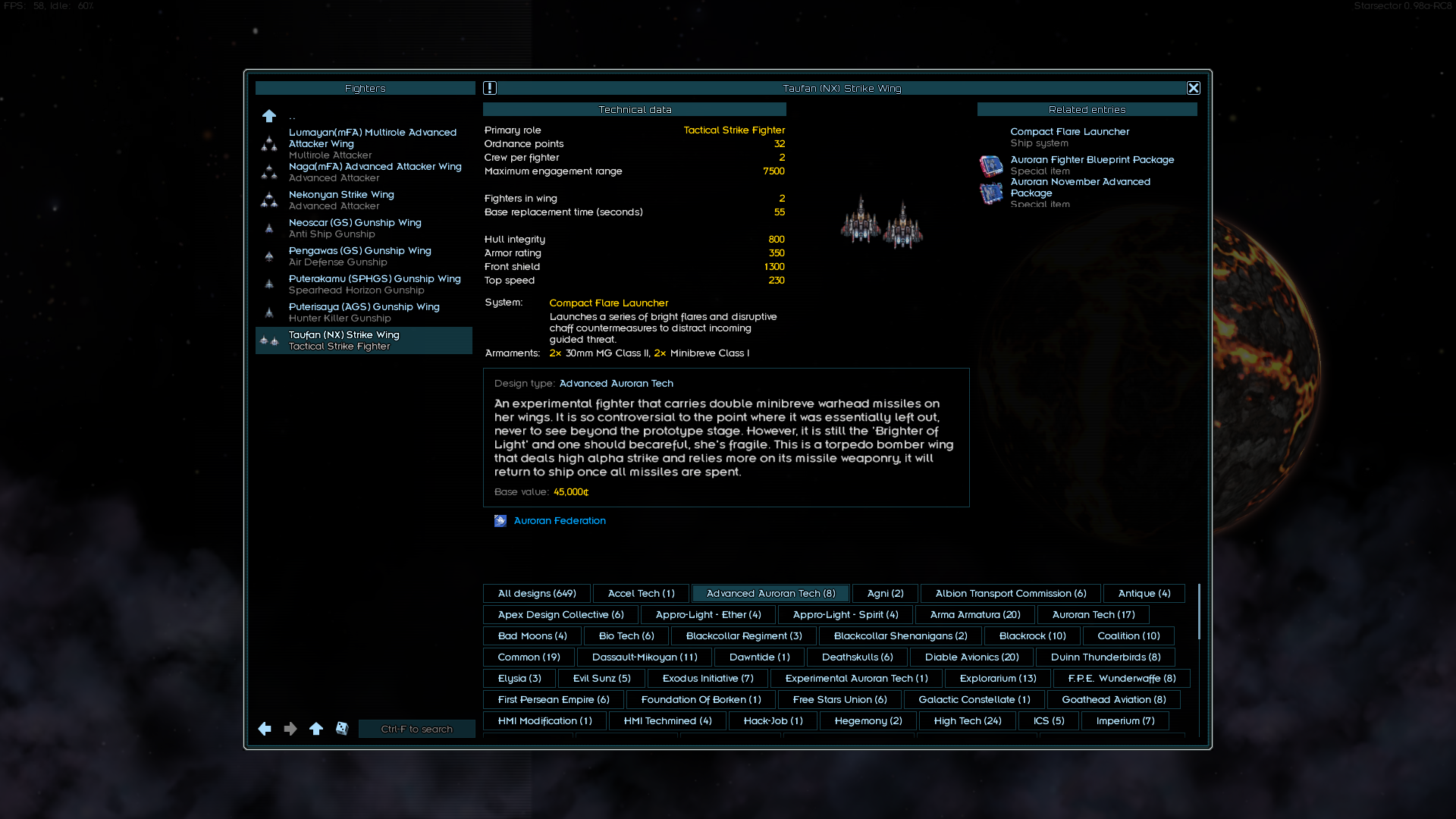Click the Ctrl-F to search field
The width and height of the screenshot is (1456, 819).
pos(416,729)
